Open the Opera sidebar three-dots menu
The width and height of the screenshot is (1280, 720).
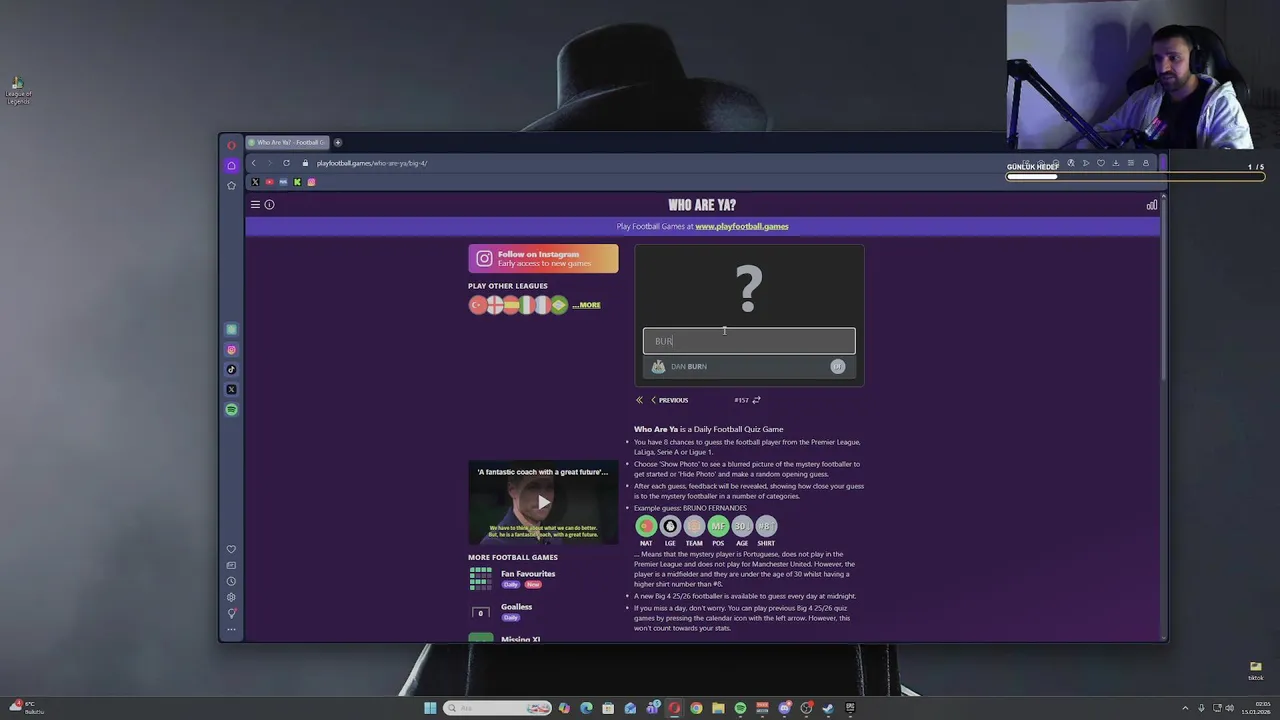(231, 629)
